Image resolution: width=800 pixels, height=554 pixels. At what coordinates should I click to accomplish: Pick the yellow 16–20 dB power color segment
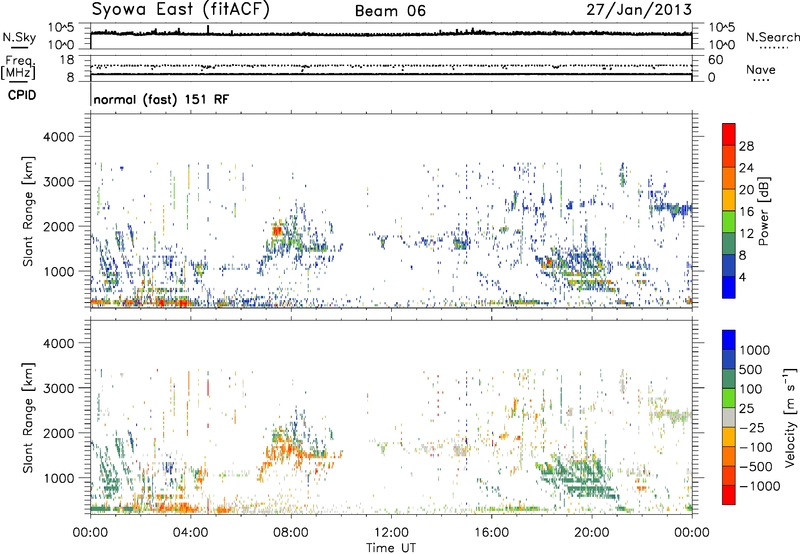point(729,200)
